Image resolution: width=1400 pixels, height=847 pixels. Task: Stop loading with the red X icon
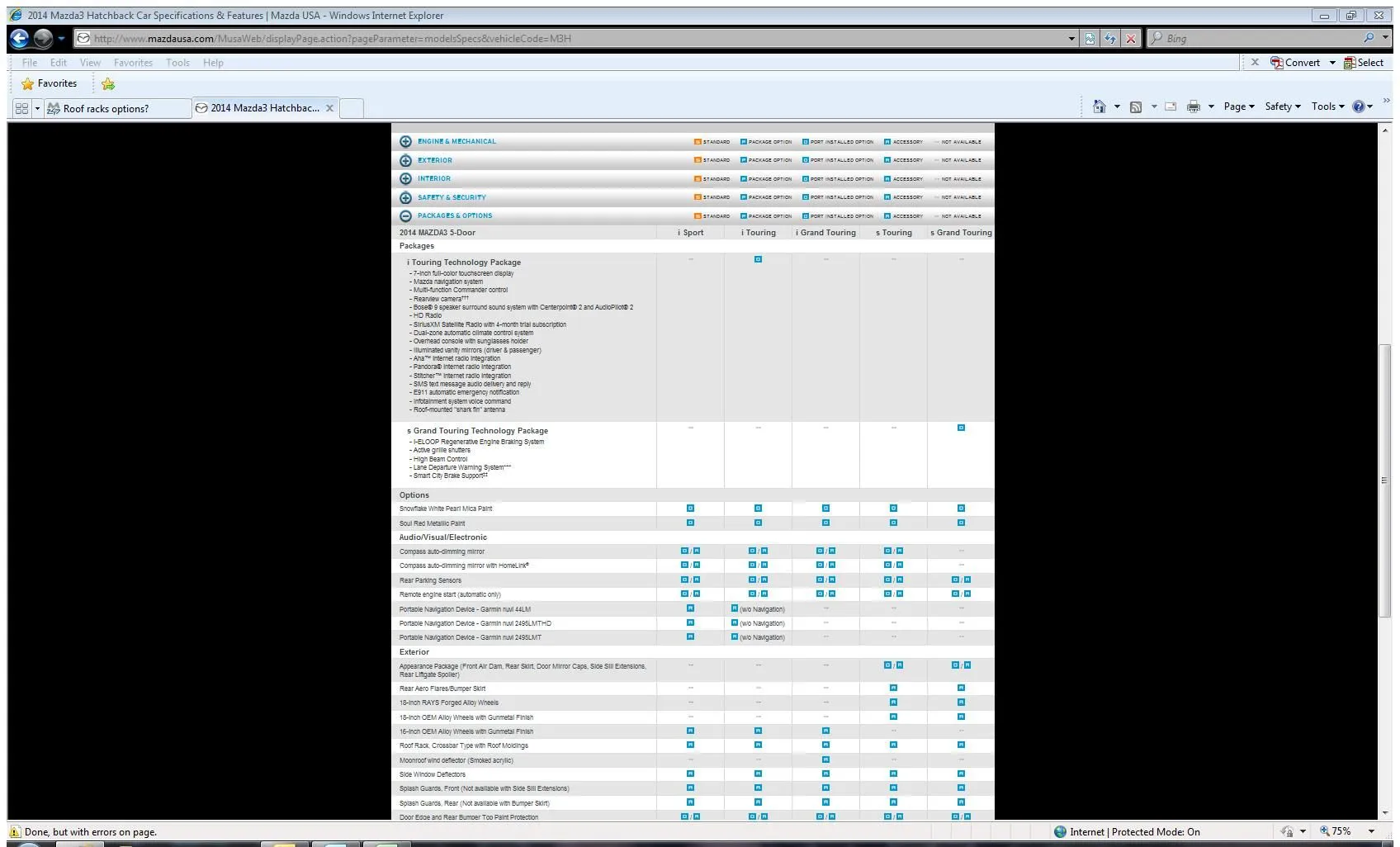pos(1130,38)
